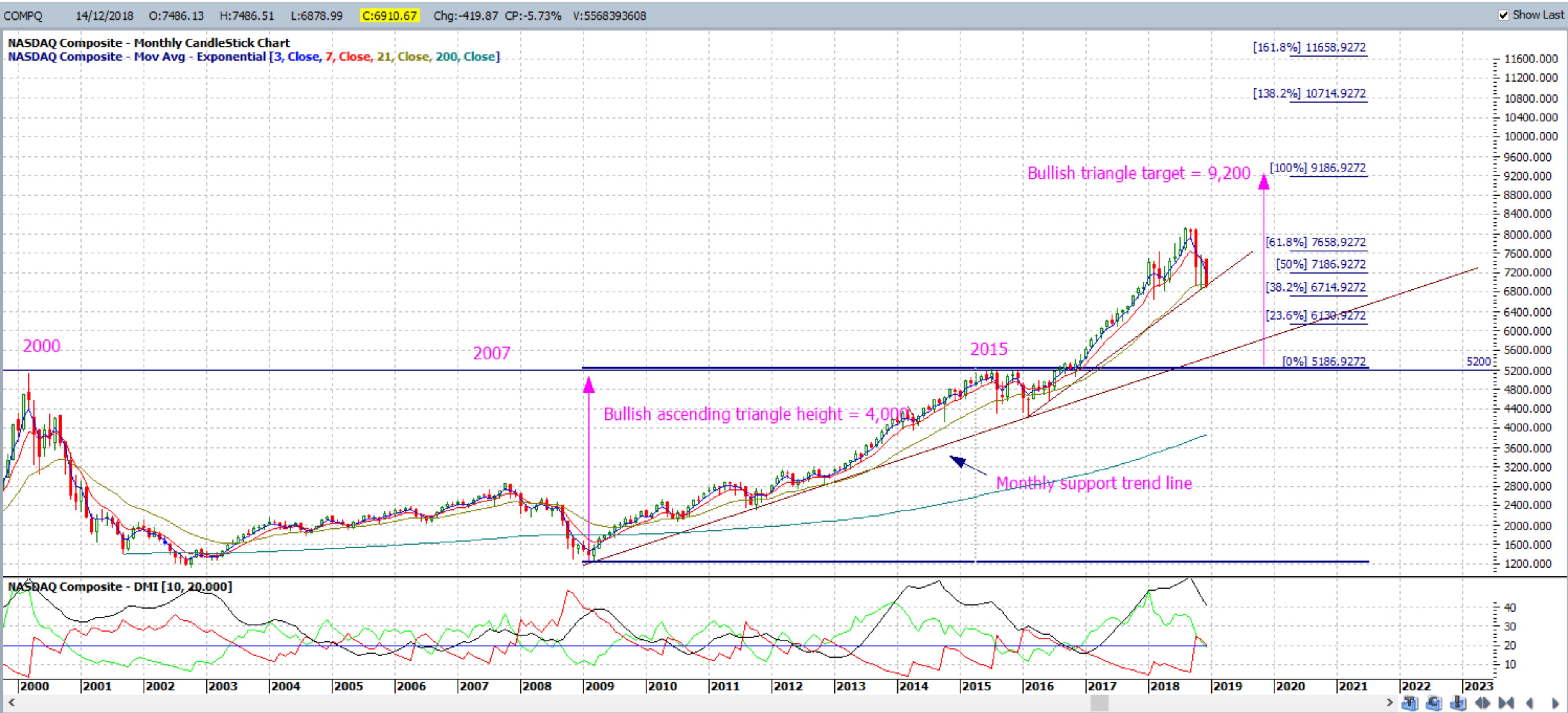Click the DMI axis value 10
This screenshot has width=1568, height=713.
(x=1510, y=664)
